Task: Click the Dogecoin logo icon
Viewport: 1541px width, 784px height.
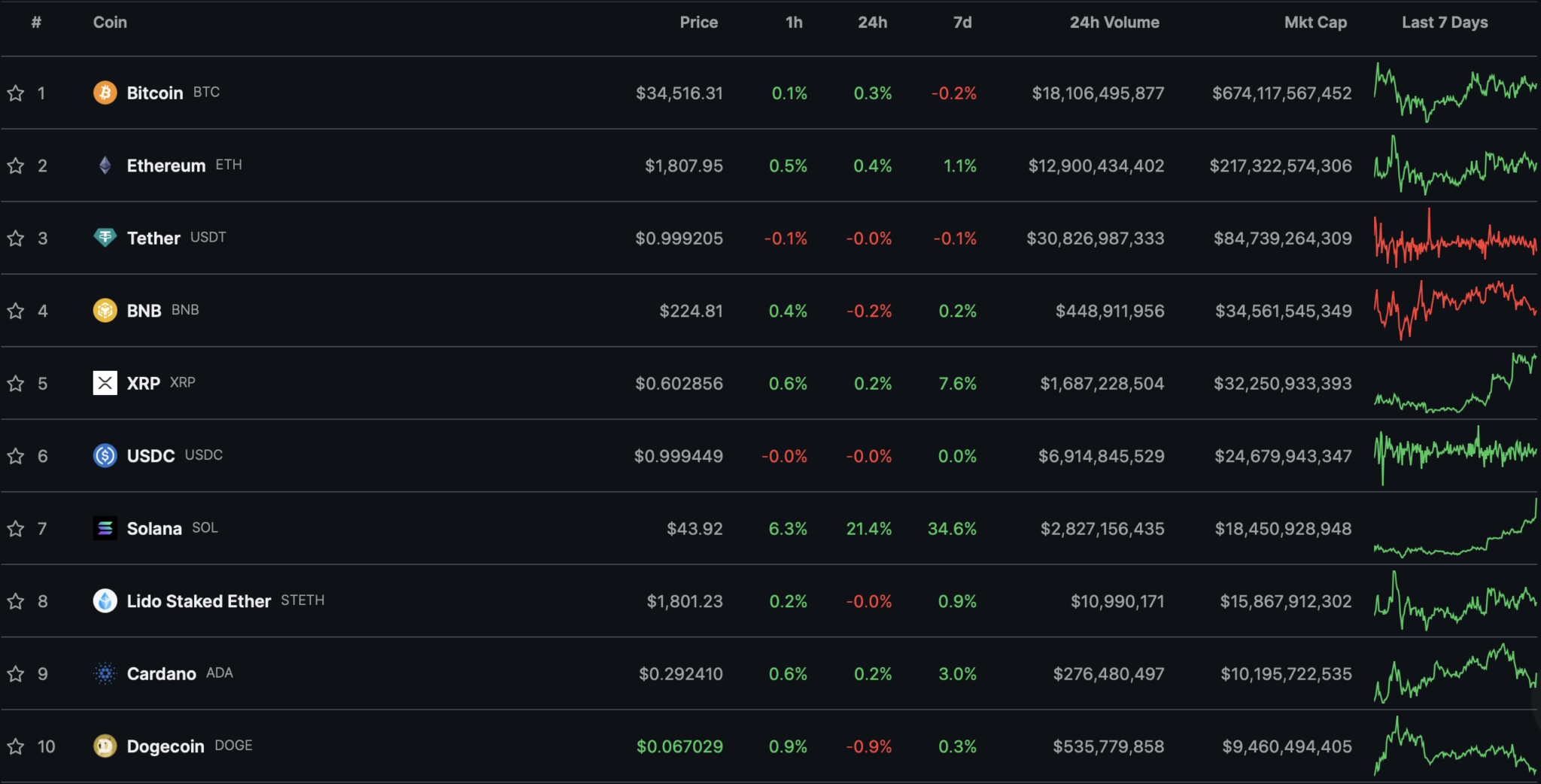Action: coord(105,746)
